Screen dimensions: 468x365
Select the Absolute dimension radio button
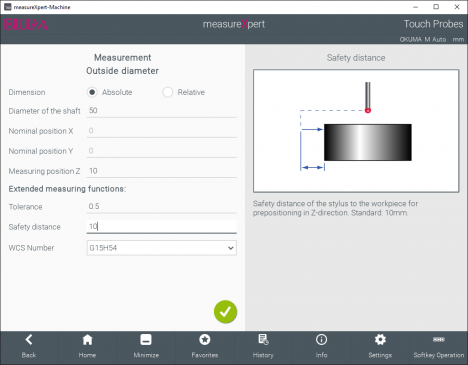tap(92, 92)
